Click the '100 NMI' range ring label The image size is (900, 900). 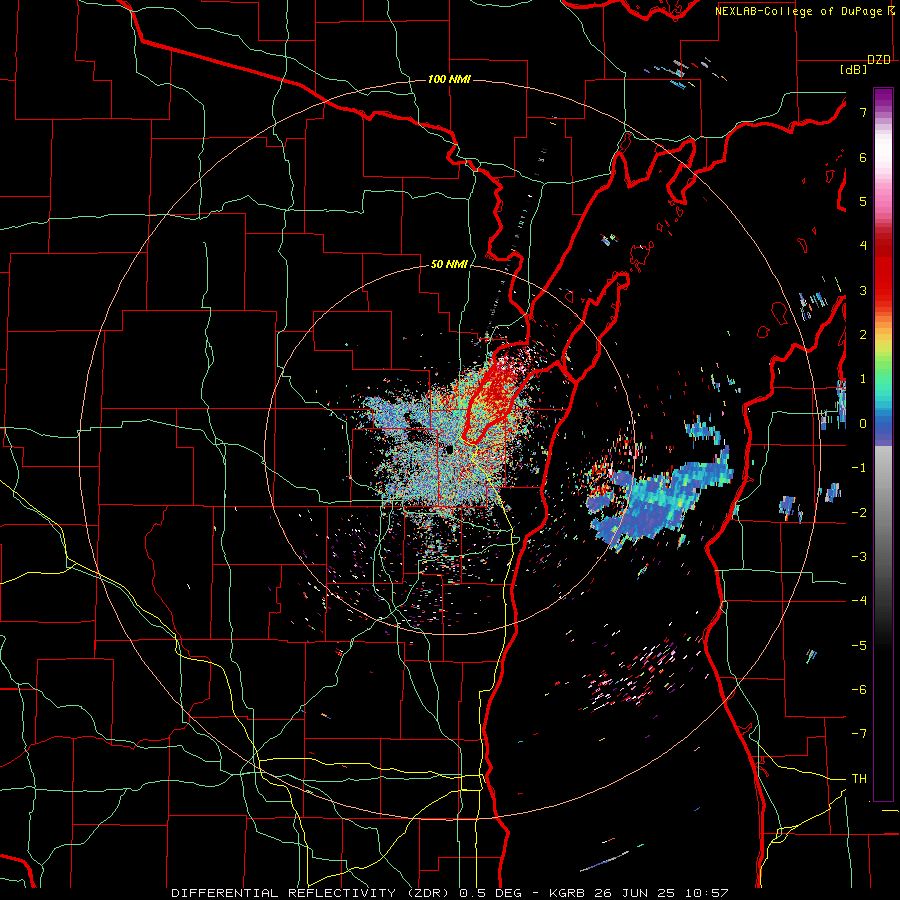coord(449,79)
